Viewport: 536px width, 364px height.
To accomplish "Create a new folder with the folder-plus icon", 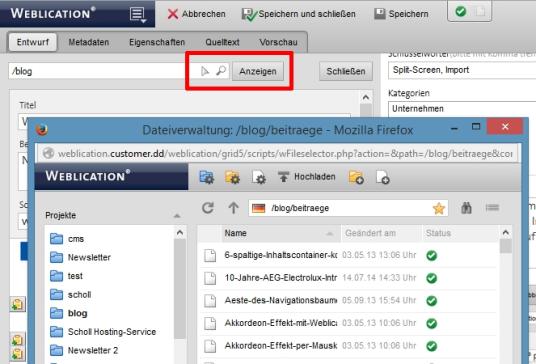I will (x=356, y=177).
